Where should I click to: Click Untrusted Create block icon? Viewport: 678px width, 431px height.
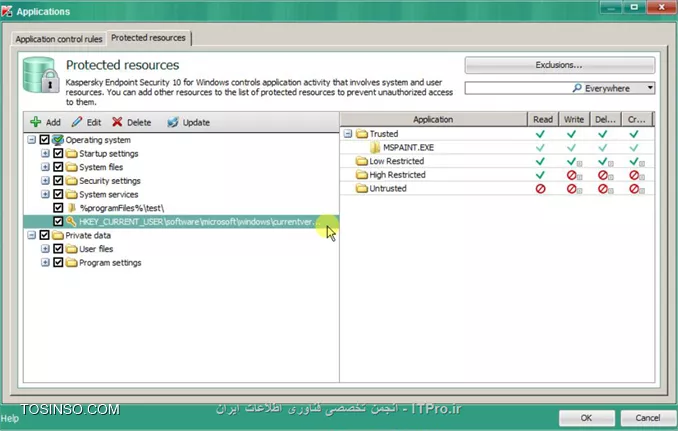634,189
